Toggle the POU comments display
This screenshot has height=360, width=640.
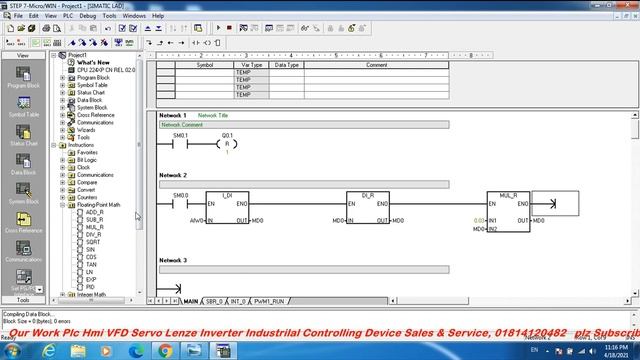[x=36, y=42]
